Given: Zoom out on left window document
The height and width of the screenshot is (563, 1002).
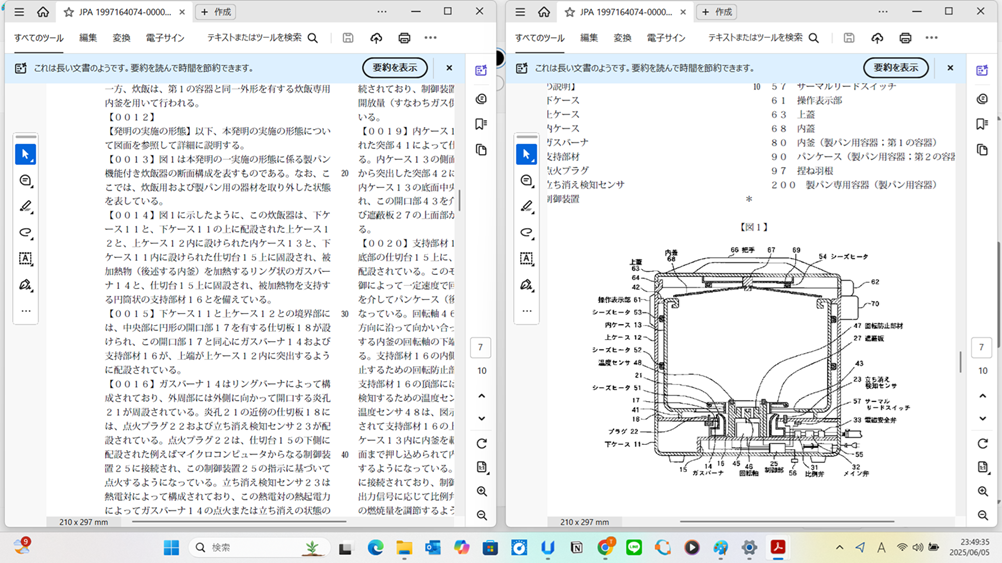Looking at the screenshot, I should point(482,515).
